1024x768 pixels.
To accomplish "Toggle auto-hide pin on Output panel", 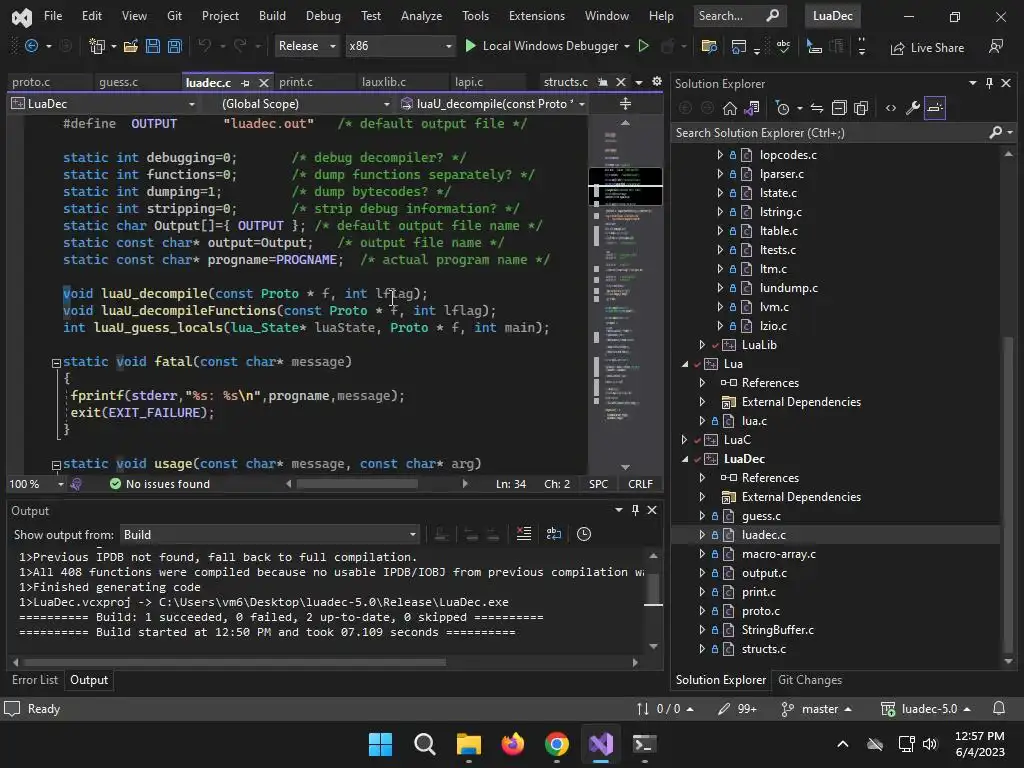I will [x=635, y=510].
